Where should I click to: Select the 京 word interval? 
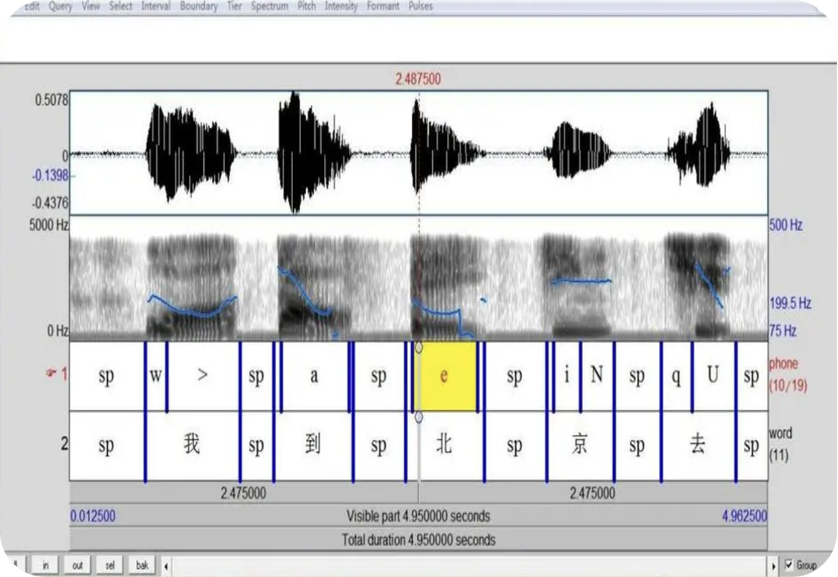coord(580,445)
